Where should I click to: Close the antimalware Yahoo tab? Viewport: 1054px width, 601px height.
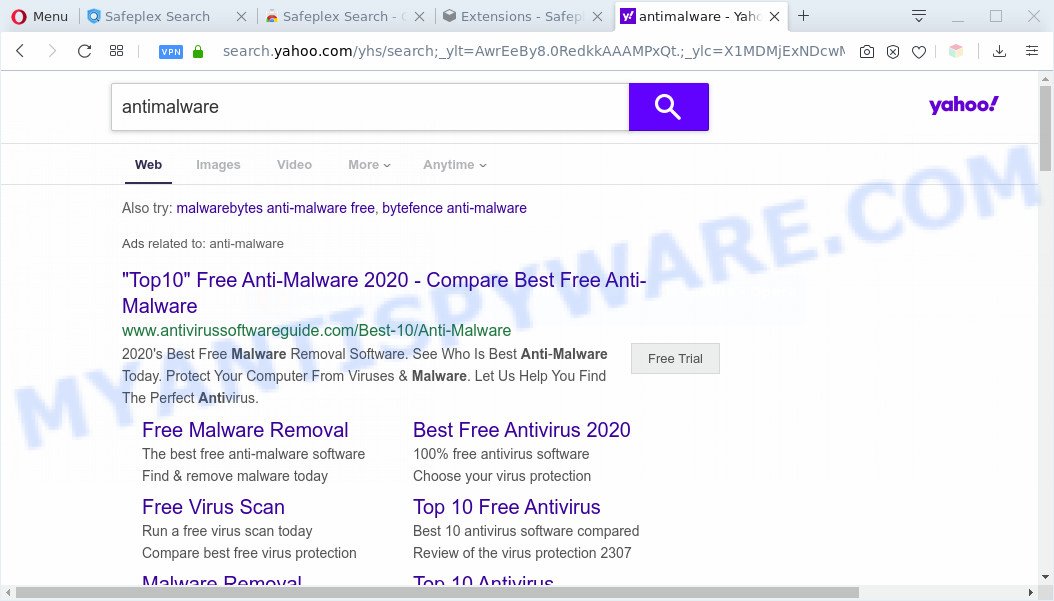(774, 17)
